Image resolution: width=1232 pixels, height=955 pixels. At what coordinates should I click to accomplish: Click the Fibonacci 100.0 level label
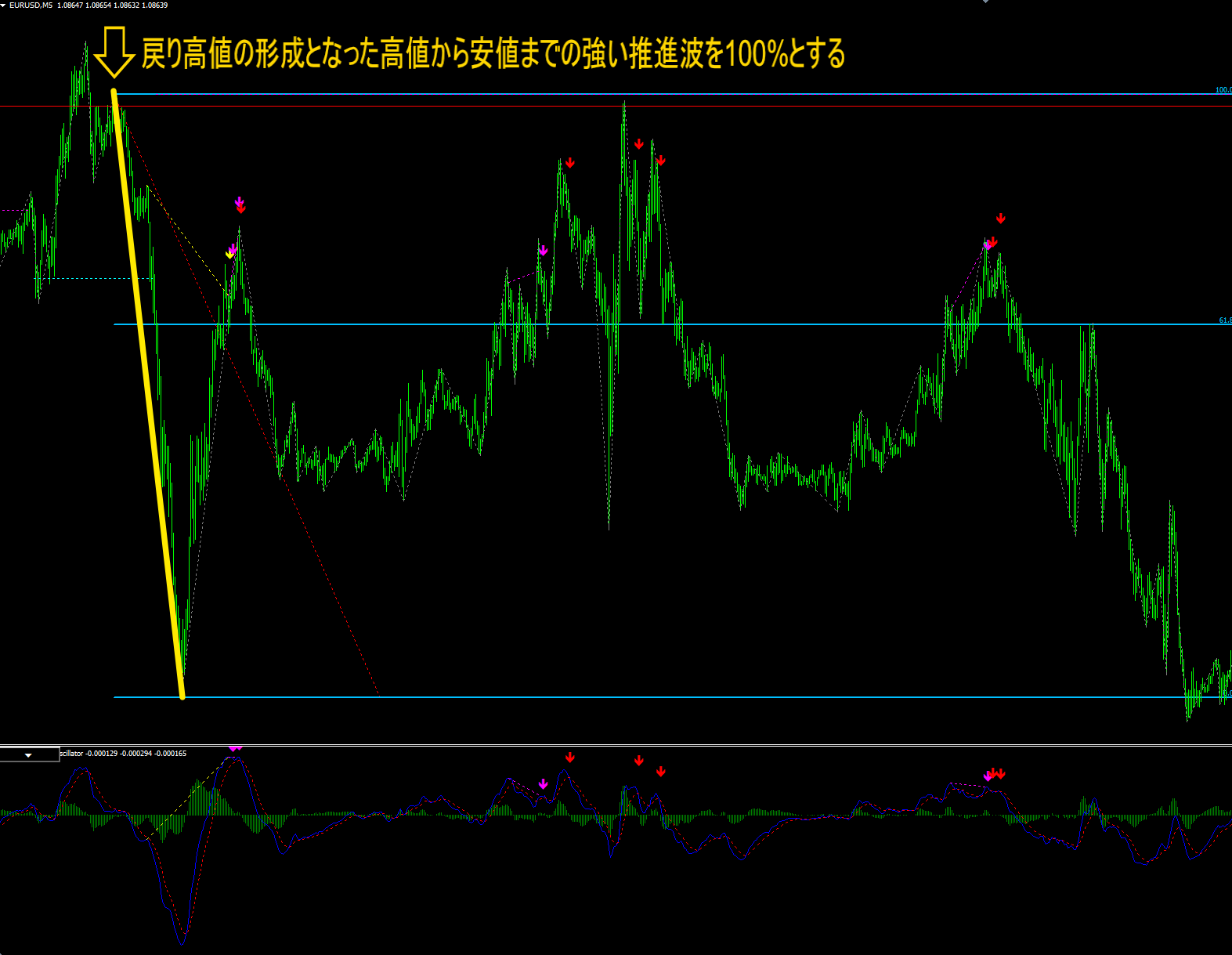click(1223, 90)
